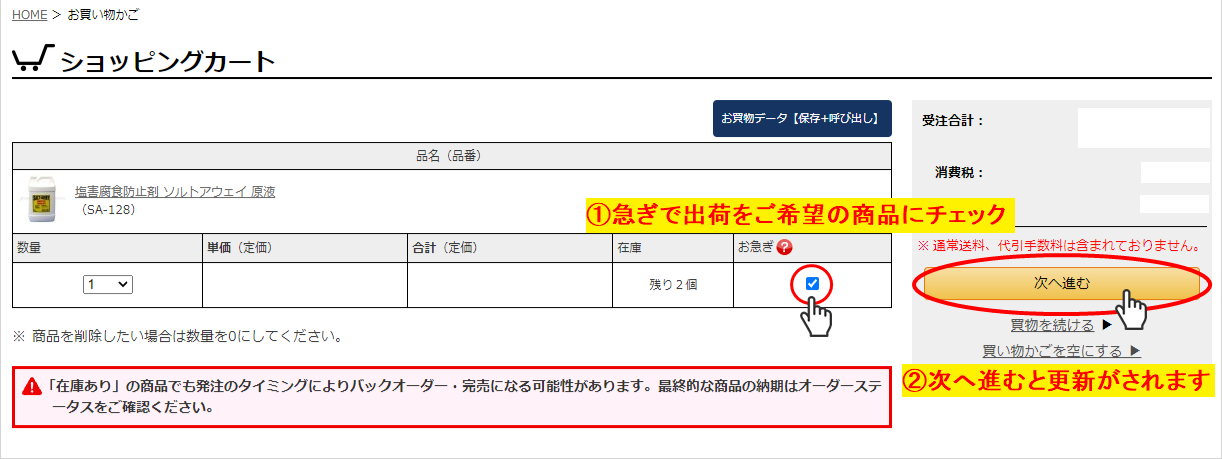
Task: Click the HOME breadcrumb link
Action: click(x=29, y=15)
